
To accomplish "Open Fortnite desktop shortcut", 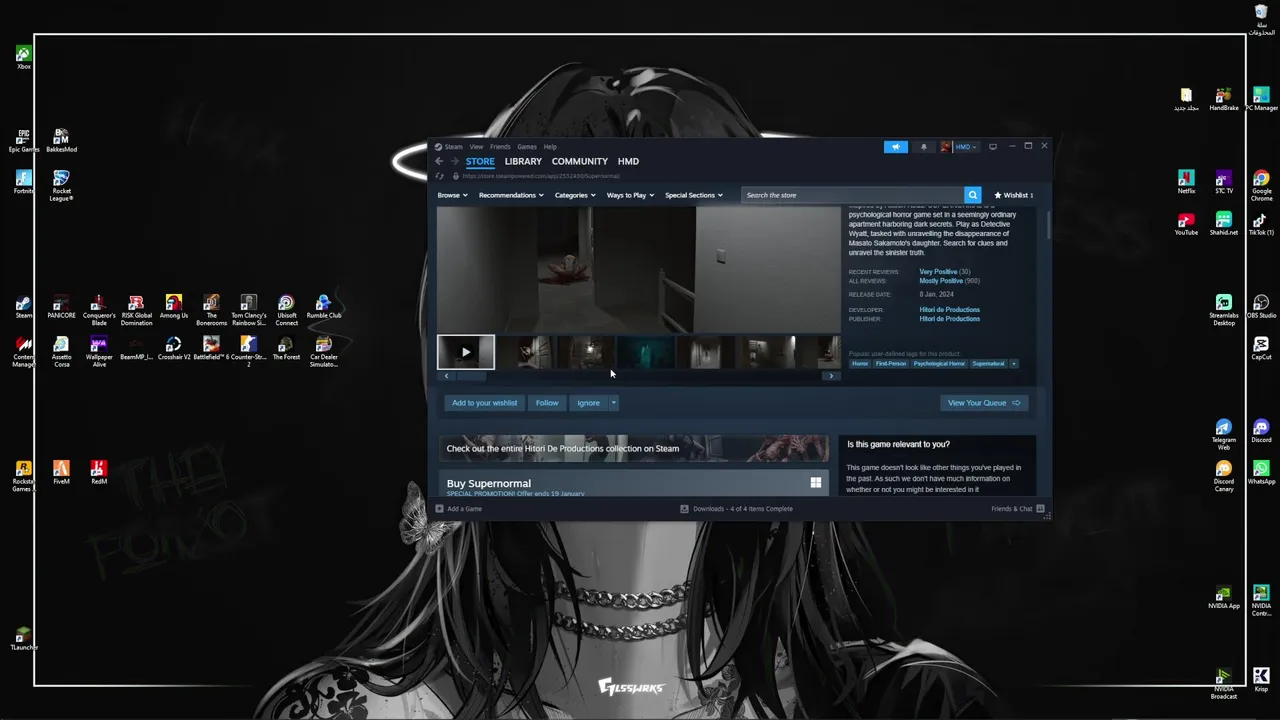I will click(23, 182).
